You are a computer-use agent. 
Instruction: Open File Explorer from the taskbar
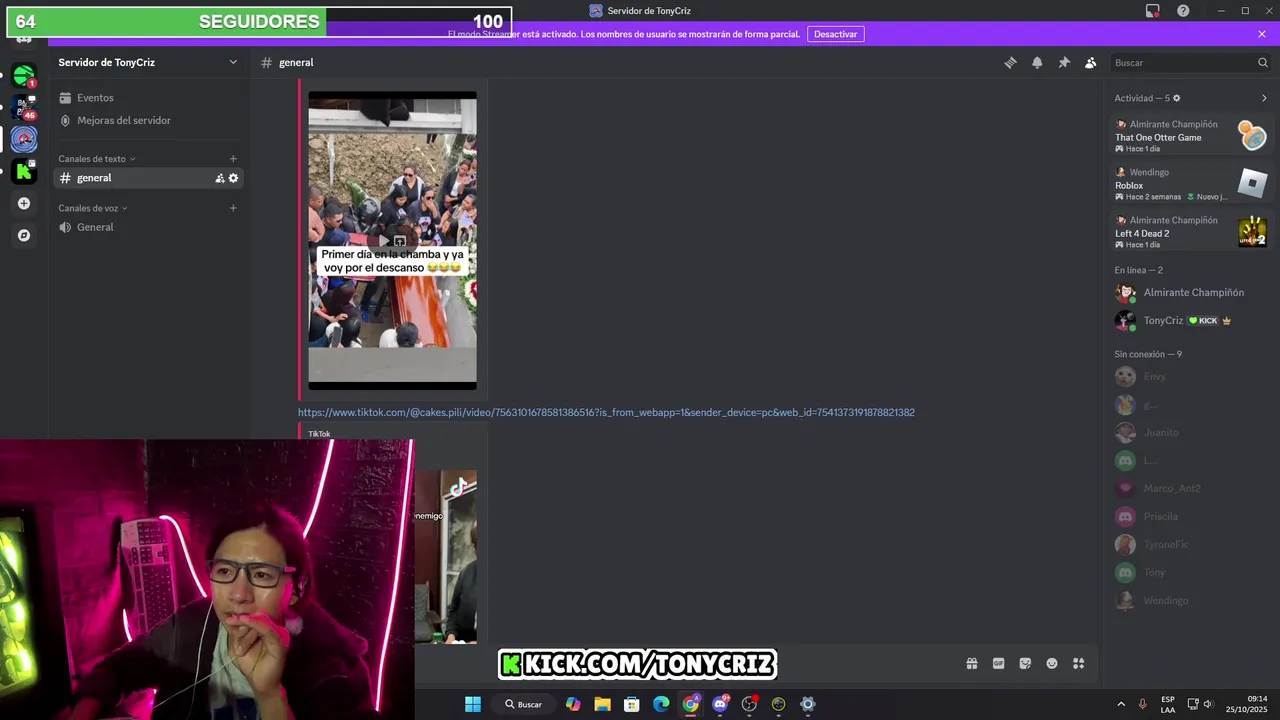click(602, 704)
